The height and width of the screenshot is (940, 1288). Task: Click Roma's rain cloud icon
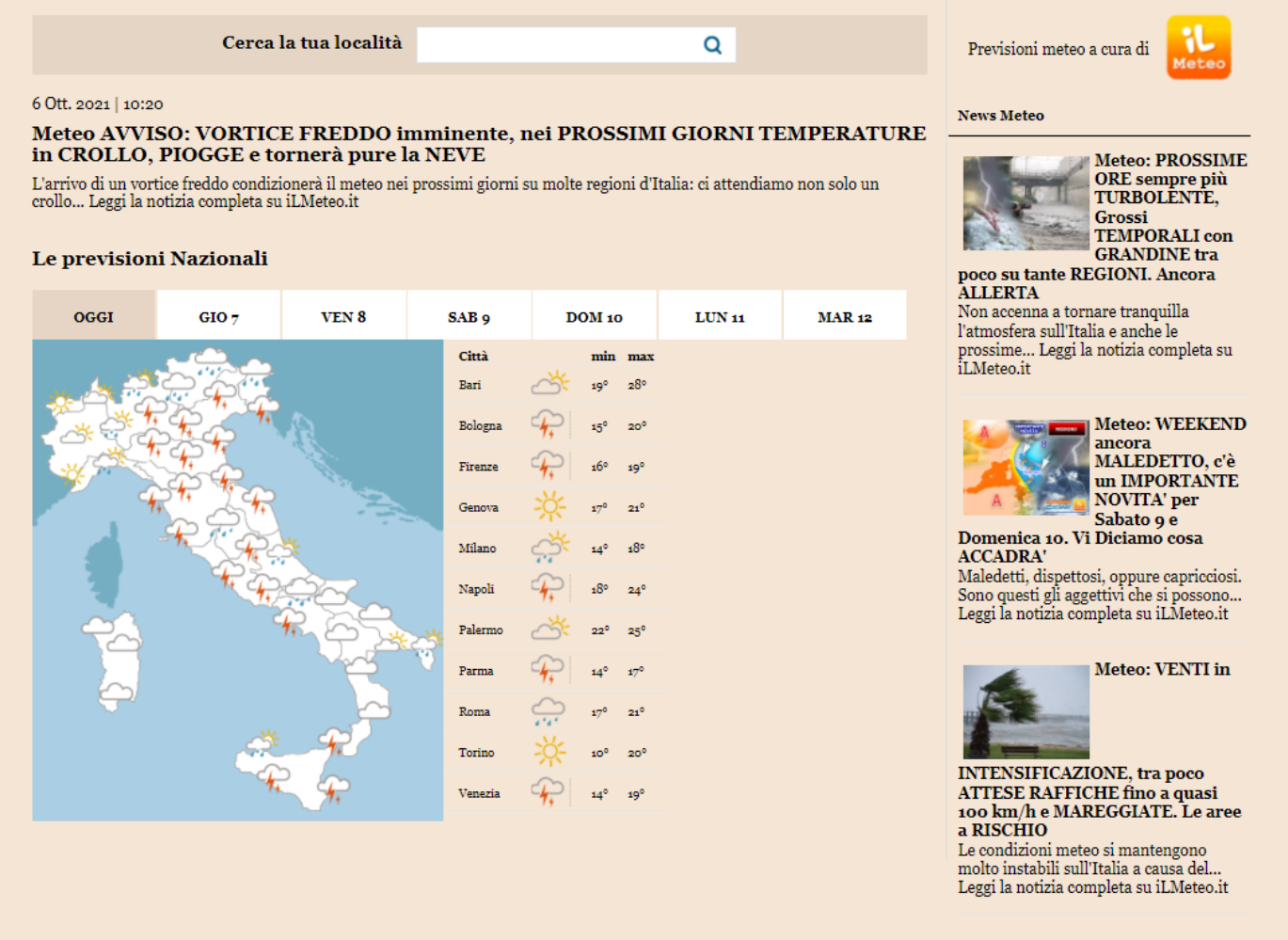(549, 711)
